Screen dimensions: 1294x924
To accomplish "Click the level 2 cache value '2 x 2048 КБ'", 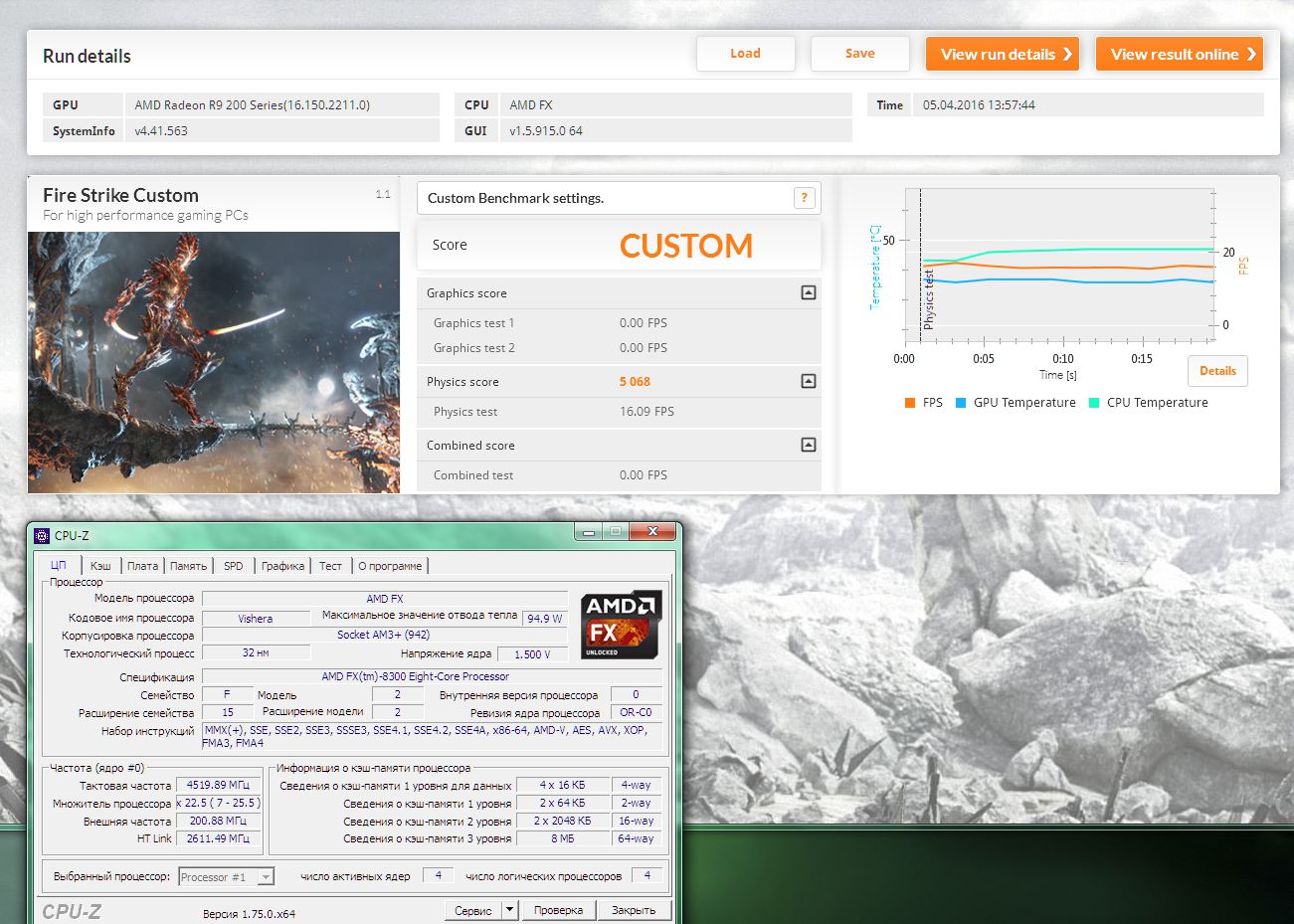I will (x=563, y=821).
